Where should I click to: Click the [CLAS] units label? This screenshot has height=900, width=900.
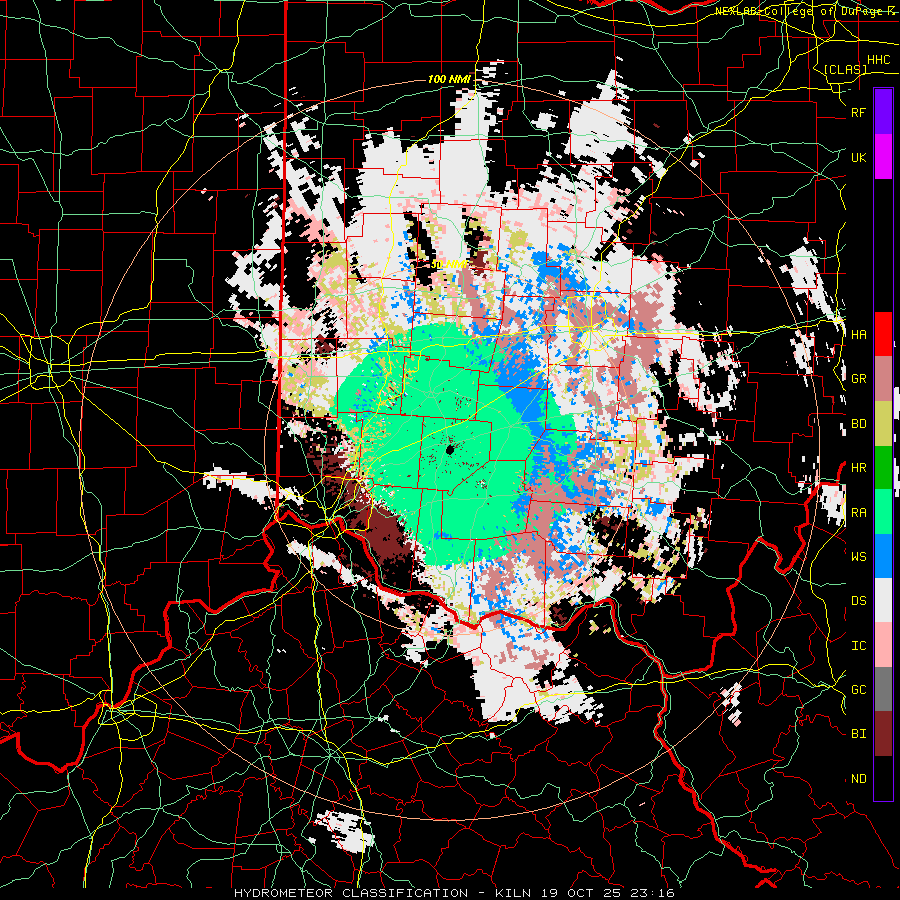click(845, 69)
